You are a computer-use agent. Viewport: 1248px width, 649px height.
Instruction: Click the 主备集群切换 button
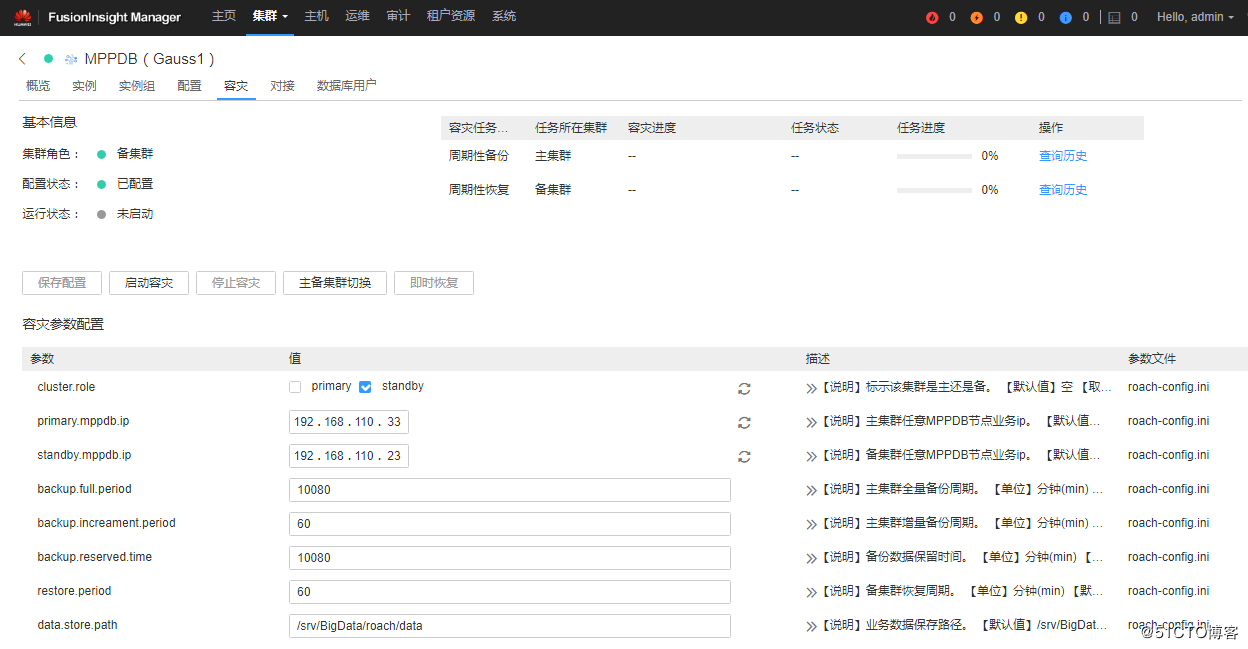click(x=335, y=283)
